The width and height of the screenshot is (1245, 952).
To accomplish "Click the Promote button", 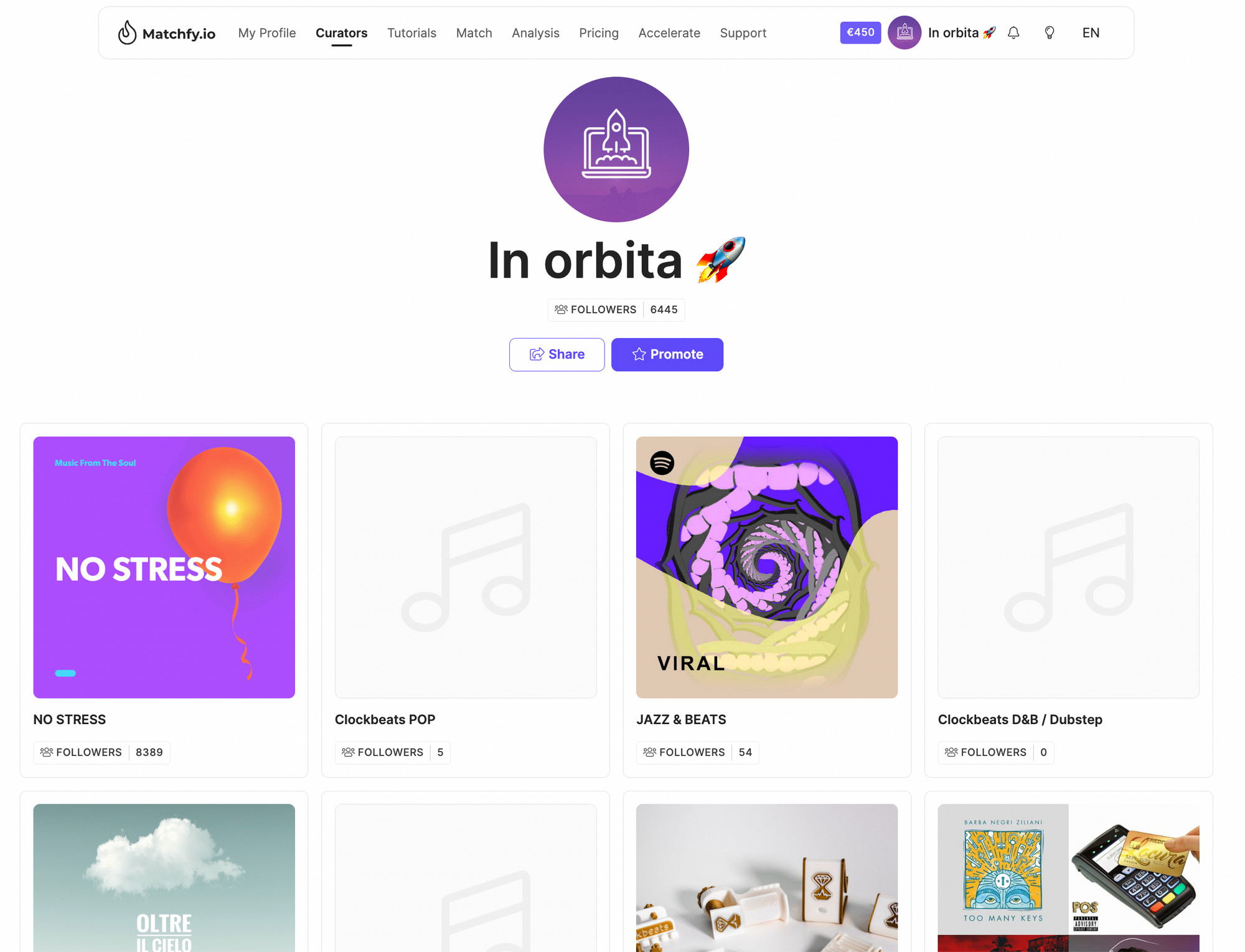I will point(667,354).
